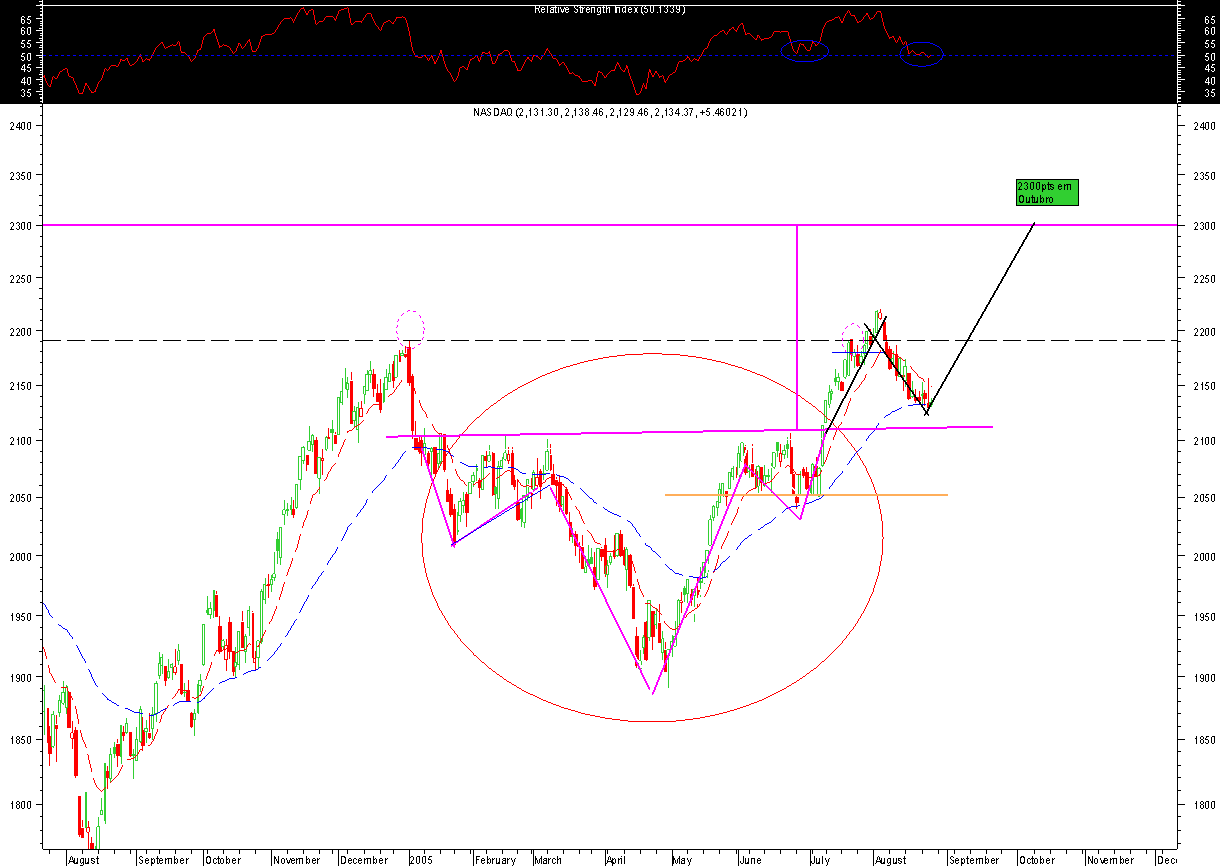Click the 'Relative Strength Index (50.1339)' title

[609, 10]
